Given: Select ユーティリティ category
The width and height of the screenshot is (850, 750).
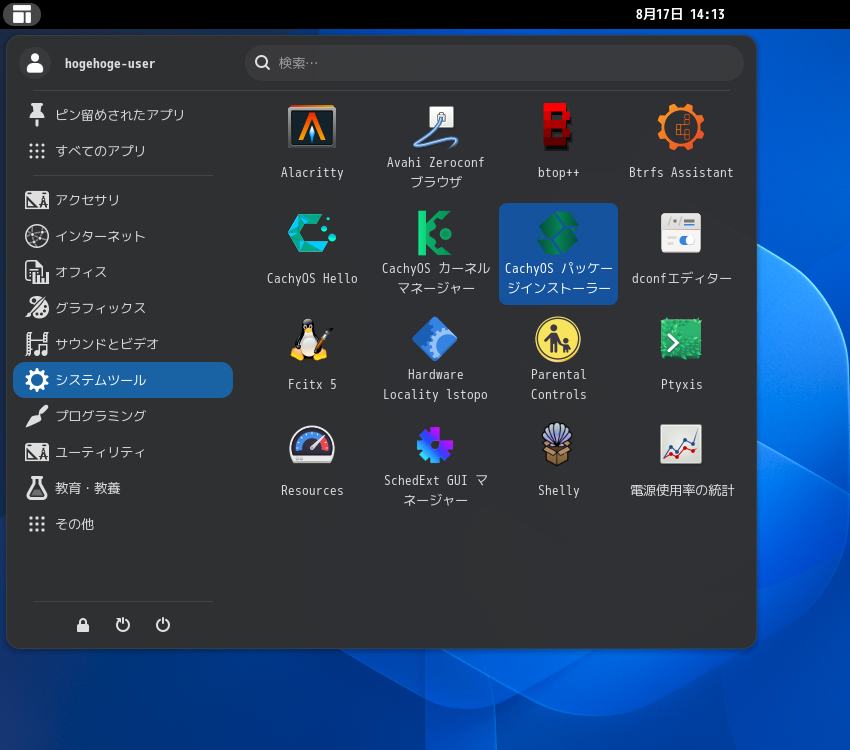Looking at the screenshot, I should click(123, 452).
